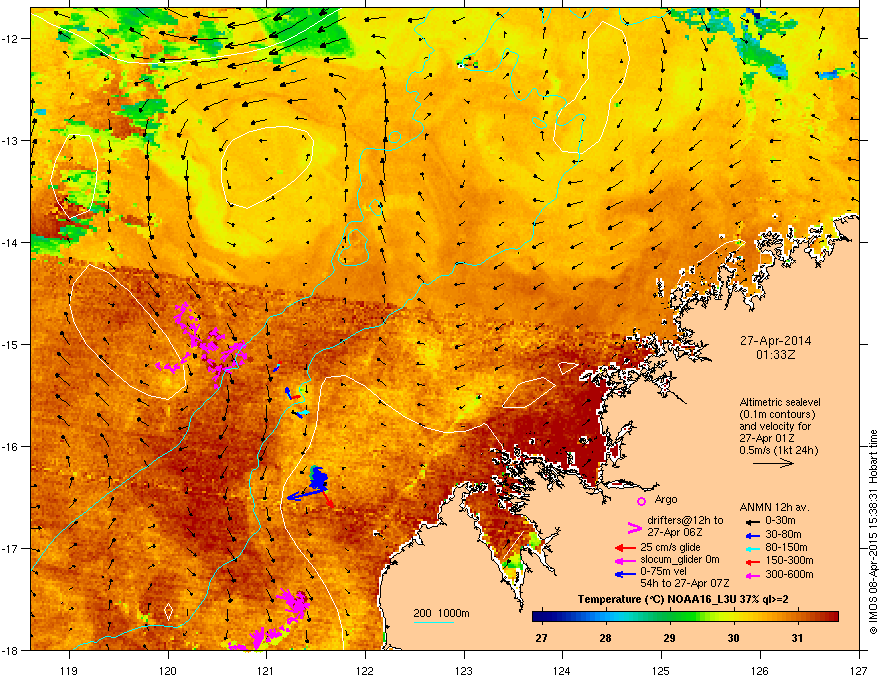The width and height of the screenshot is (880, 680).
Task: Click the black 0-30m ANMN arrow
Action: (x=751, y=521)
